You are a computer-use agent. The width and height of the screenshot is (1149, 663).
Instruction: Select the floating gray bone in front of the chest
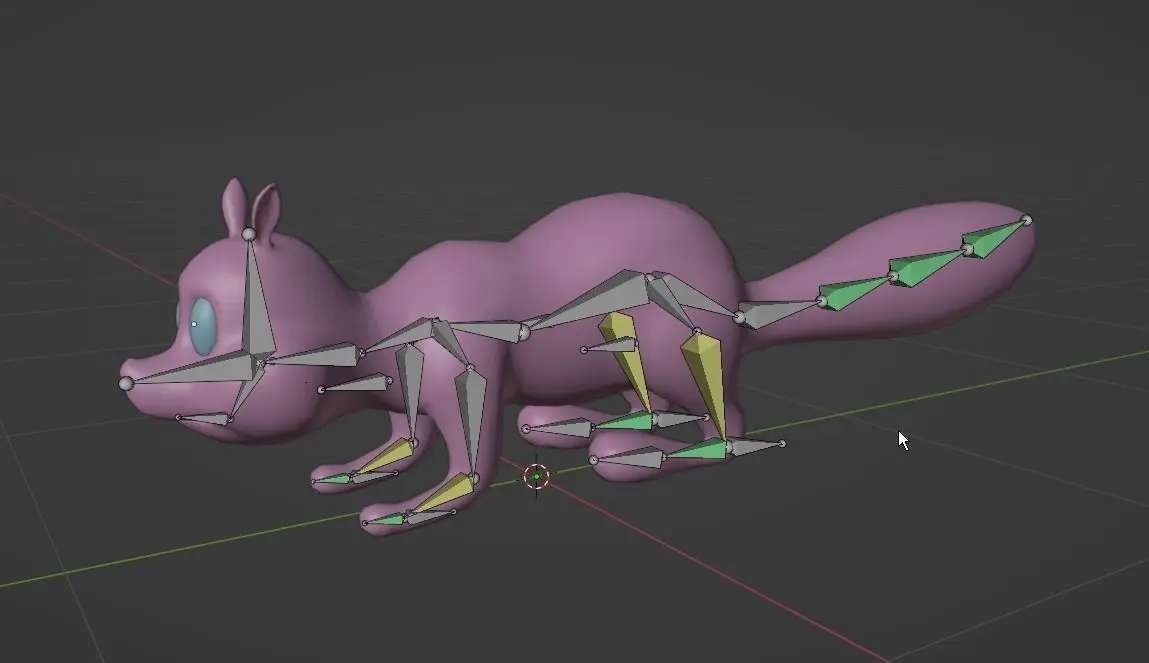(355, 384)
